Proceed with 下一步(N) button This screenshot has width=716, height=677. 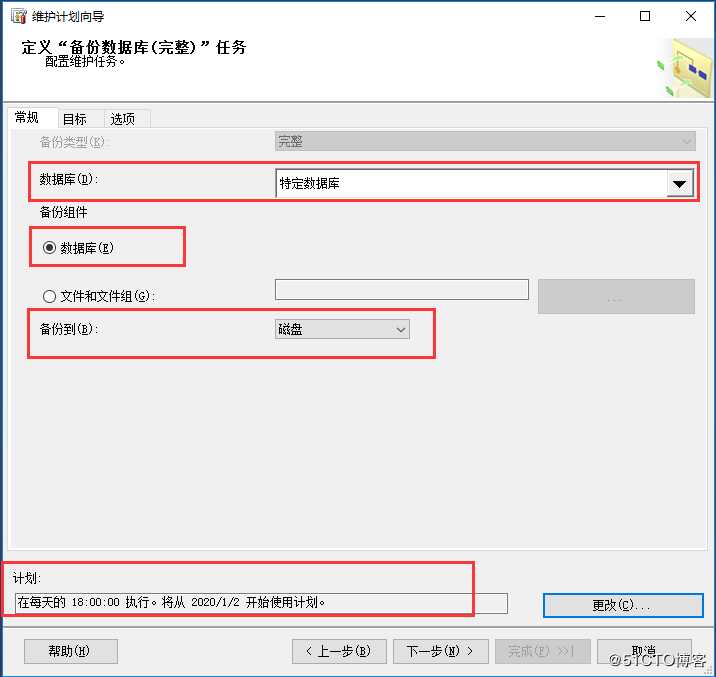[441, 651]
